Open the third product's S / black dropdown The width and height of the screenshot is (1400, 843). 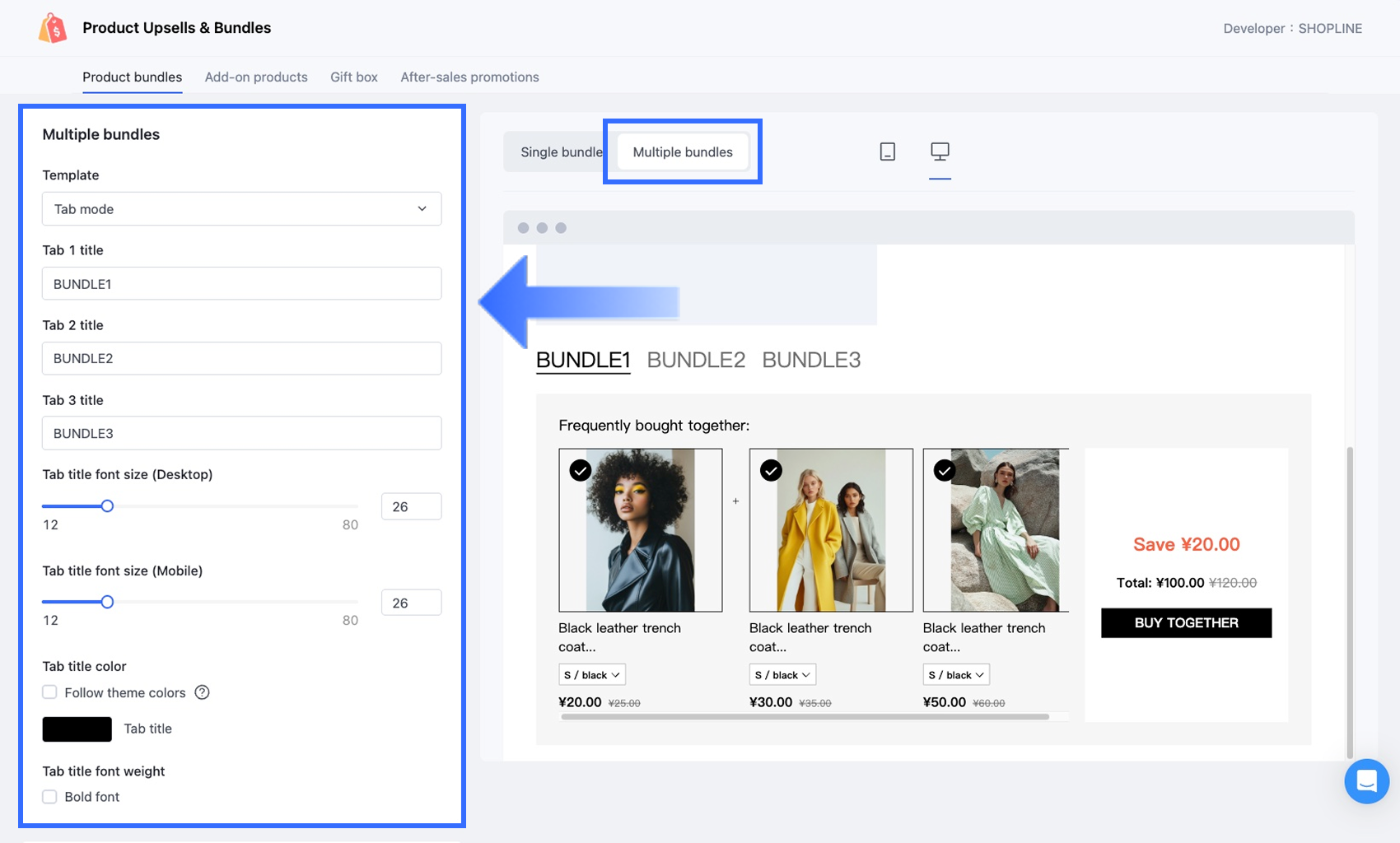(x=955, y=675)
